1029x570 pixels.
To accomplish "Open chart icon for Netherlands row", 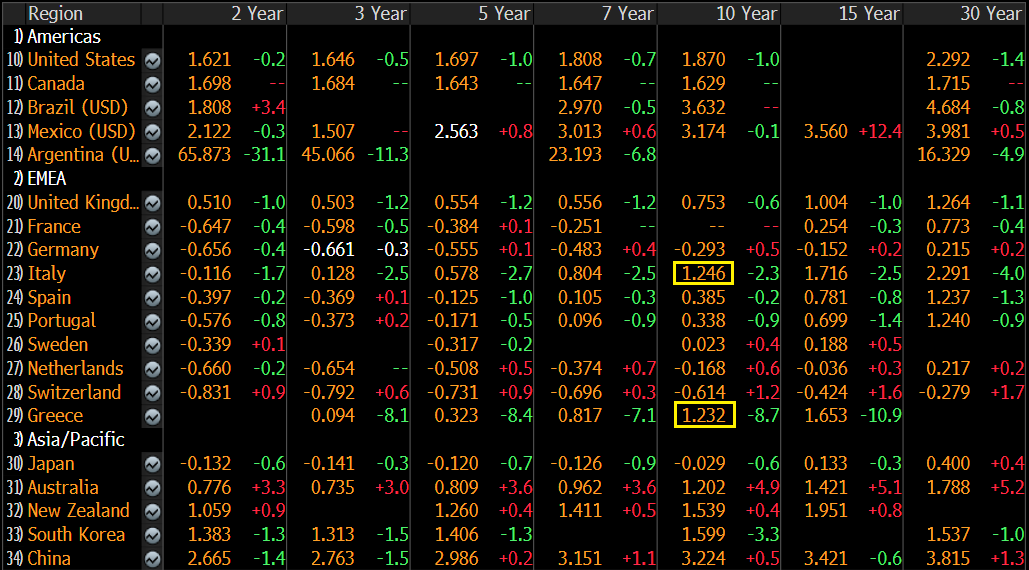I will (152, 369).
